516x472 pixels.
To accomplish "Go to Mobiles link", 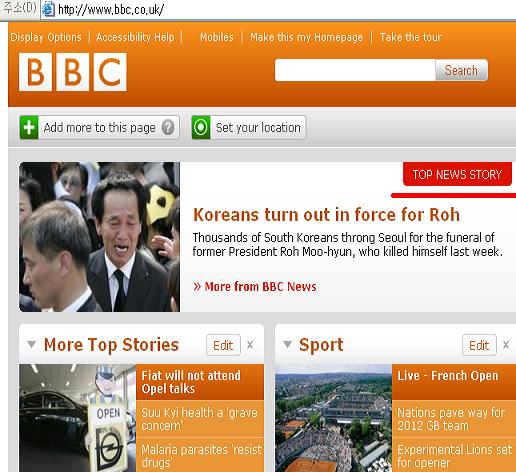I will [217, 37].
